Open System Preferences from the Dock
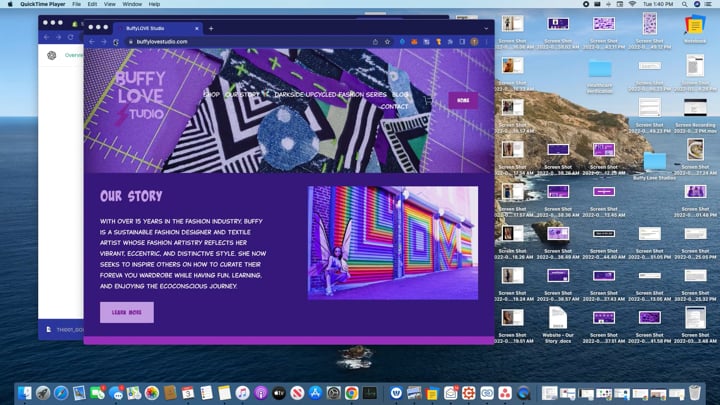Viewport: 720px width, 405px height. click(333, 393)
